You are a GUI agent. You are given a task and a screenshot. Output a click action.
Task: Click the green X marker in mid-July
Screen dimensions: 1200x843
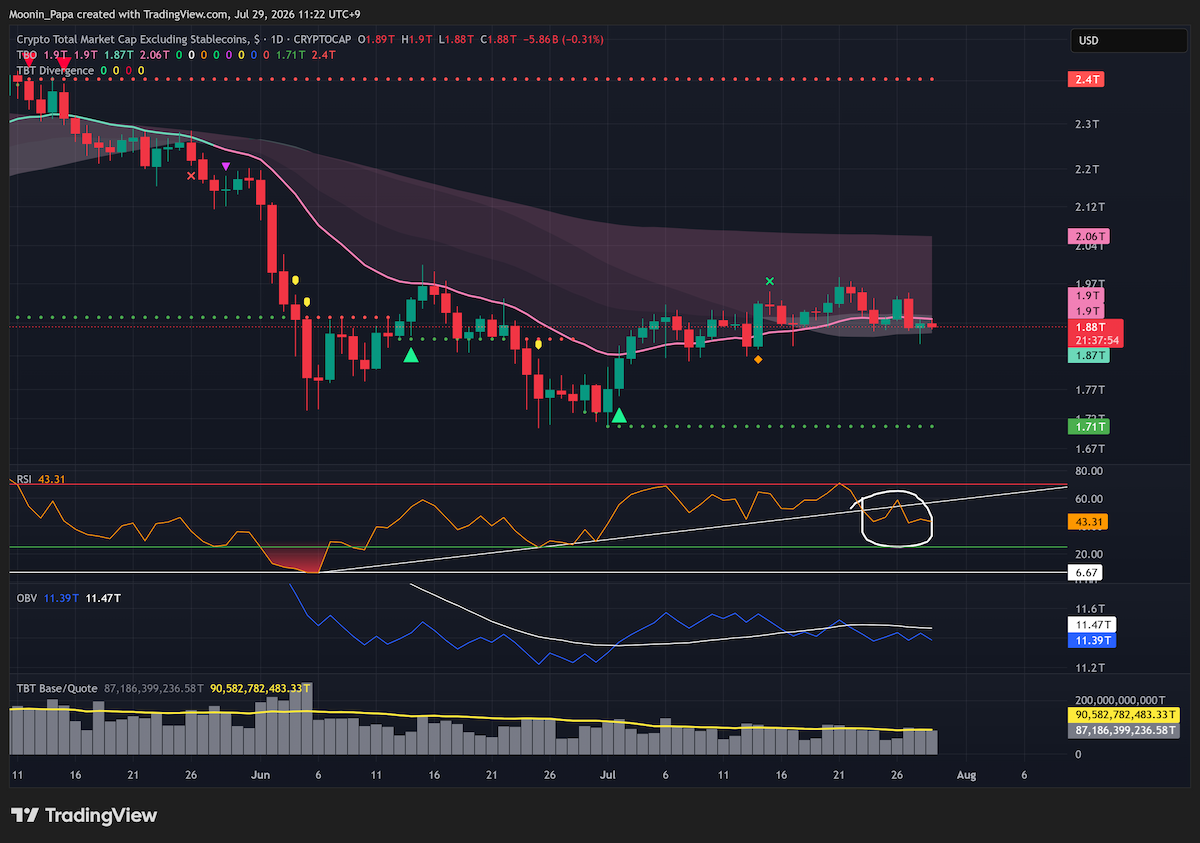[x=769, y=282]
